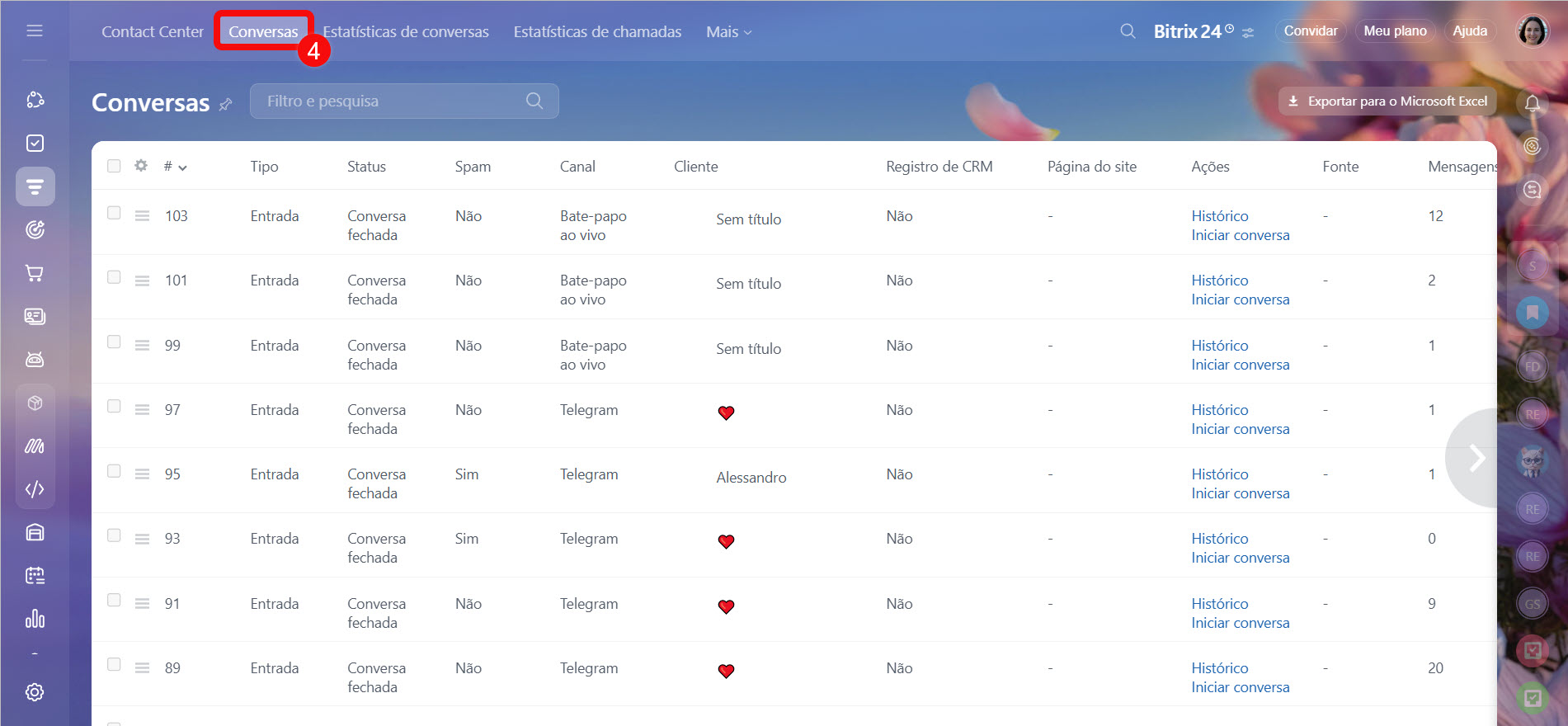The image size is (1568, 726).
Task: Toggle the select-all checkbox in table header
Action: click(x=114, y=166)
